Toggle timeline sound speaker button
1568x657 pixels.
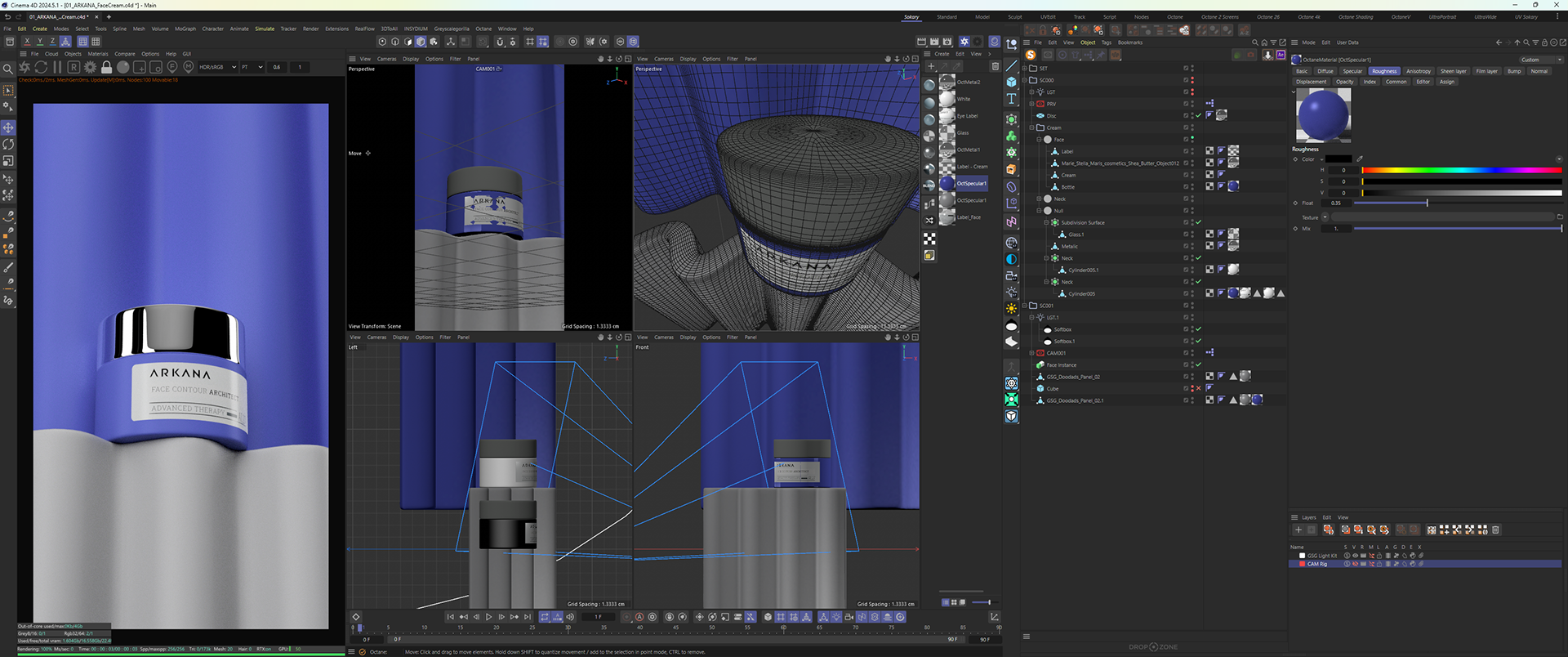point(571,617)
